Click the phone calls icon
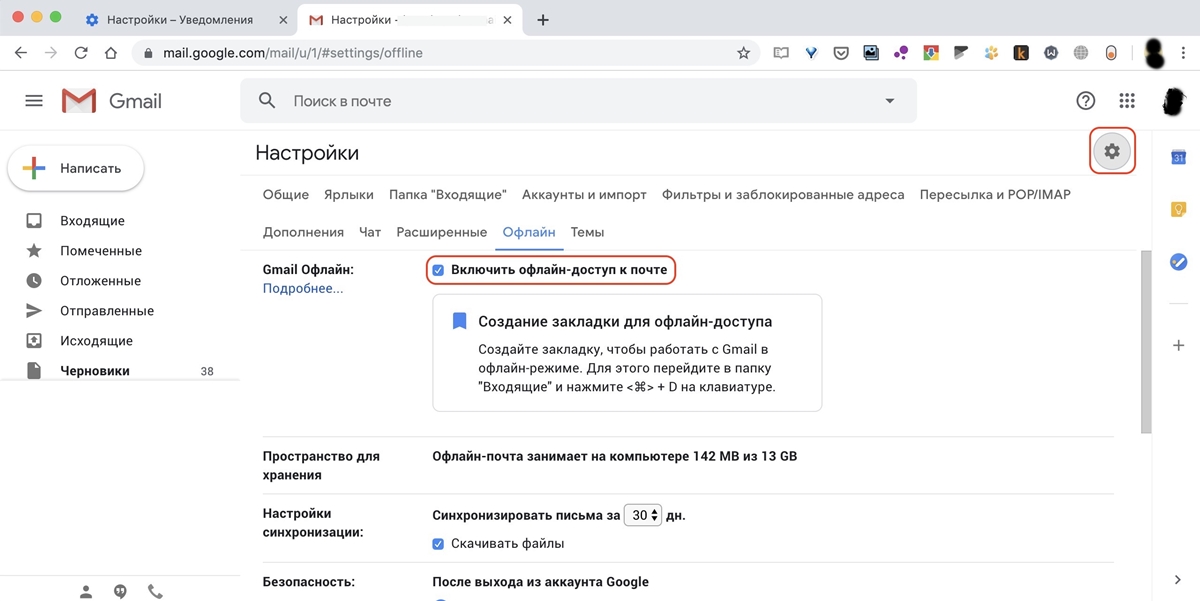Viewport: 1200px width, 601px height. point(155,591)
